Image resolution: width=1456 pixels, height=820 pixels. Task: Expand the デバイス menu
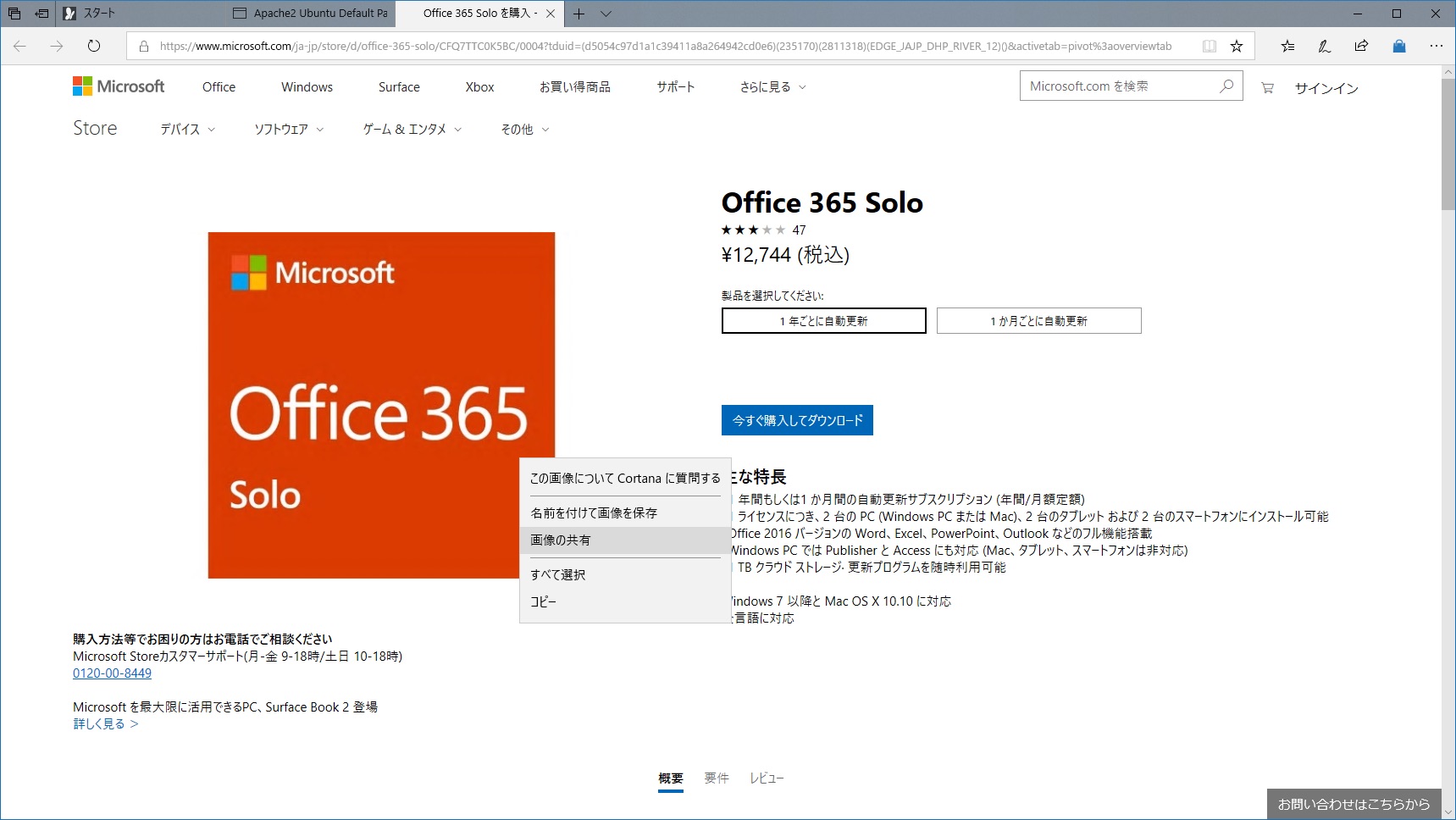coord(187,130)
